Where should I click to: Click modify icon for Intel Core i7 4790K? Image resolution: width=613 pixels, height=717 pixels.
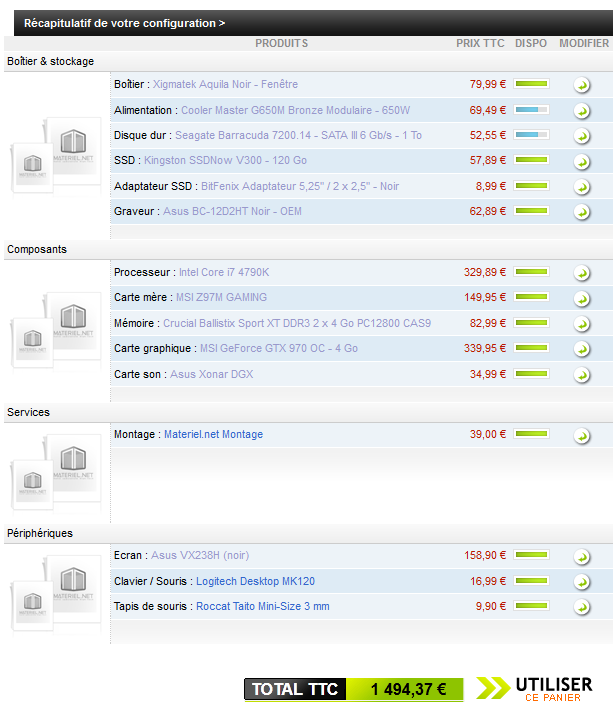[582, 273]
